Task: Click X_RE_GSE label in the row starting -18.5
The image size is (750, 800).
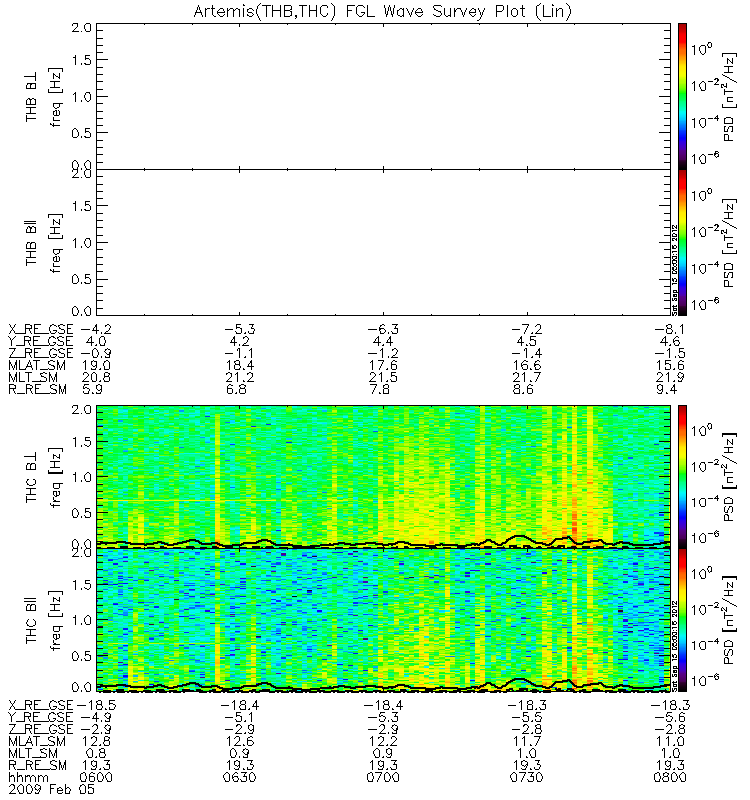Action: point(40,706)
